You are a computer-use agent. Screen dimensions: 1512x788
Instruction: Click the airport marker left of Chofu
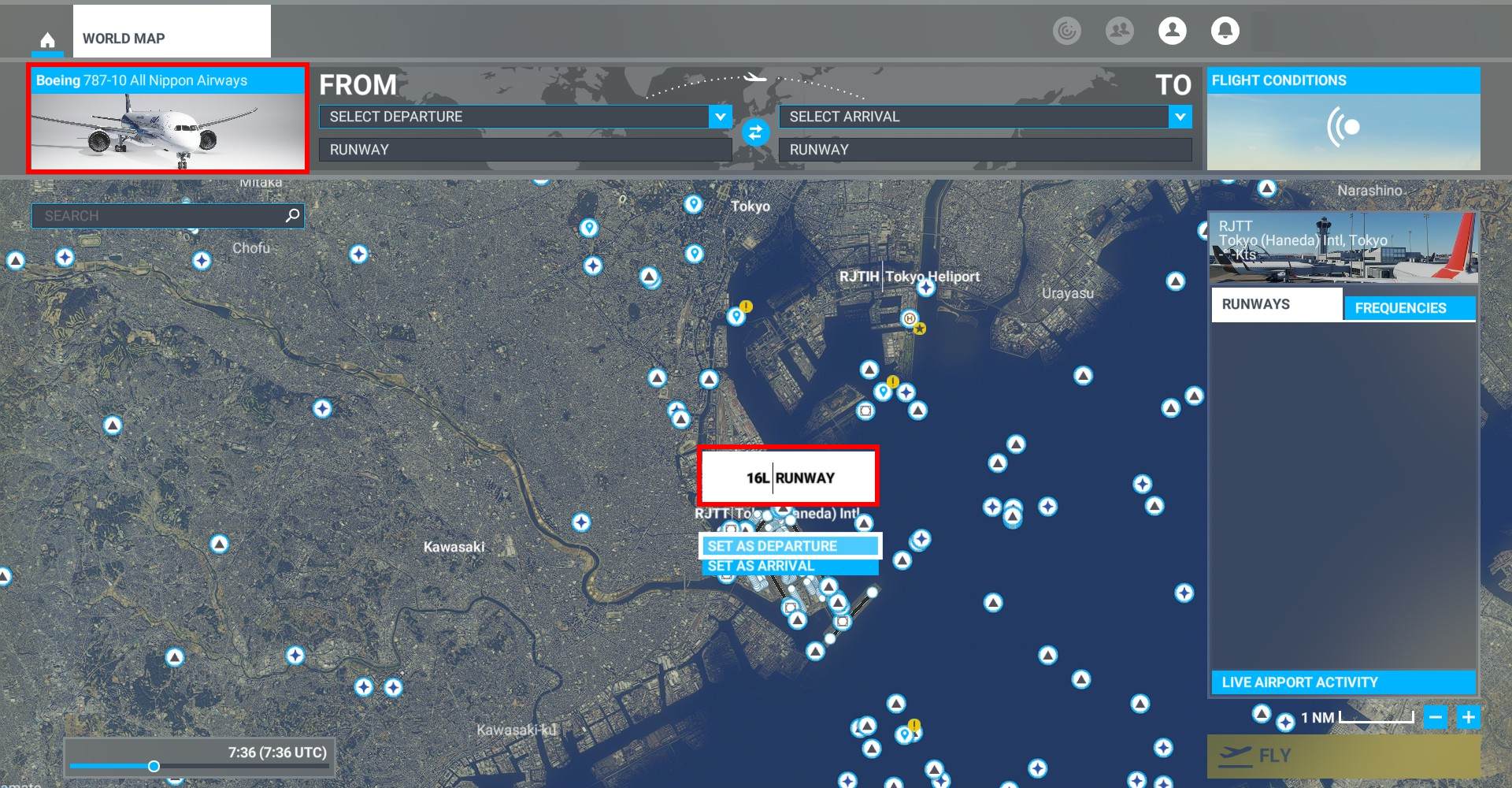(202, 260)
